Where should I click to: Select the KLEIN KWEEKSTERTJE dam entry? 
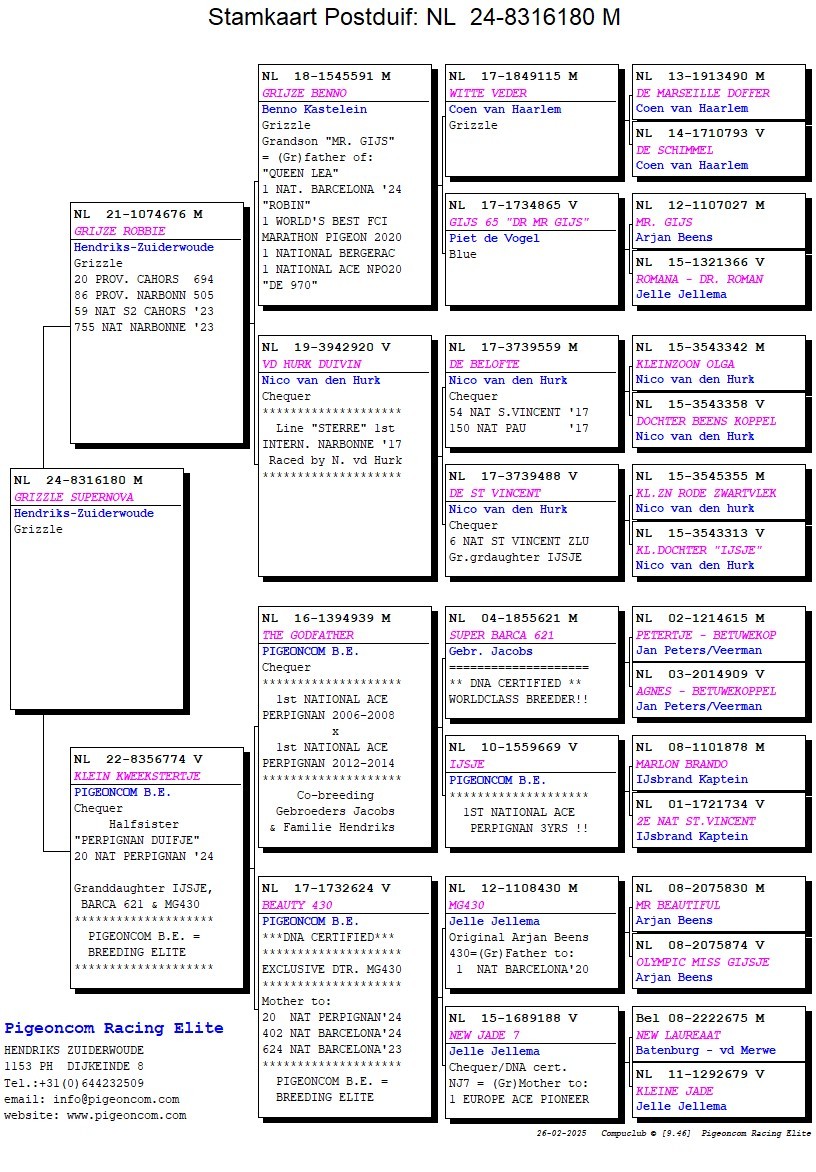coord(137,776)
